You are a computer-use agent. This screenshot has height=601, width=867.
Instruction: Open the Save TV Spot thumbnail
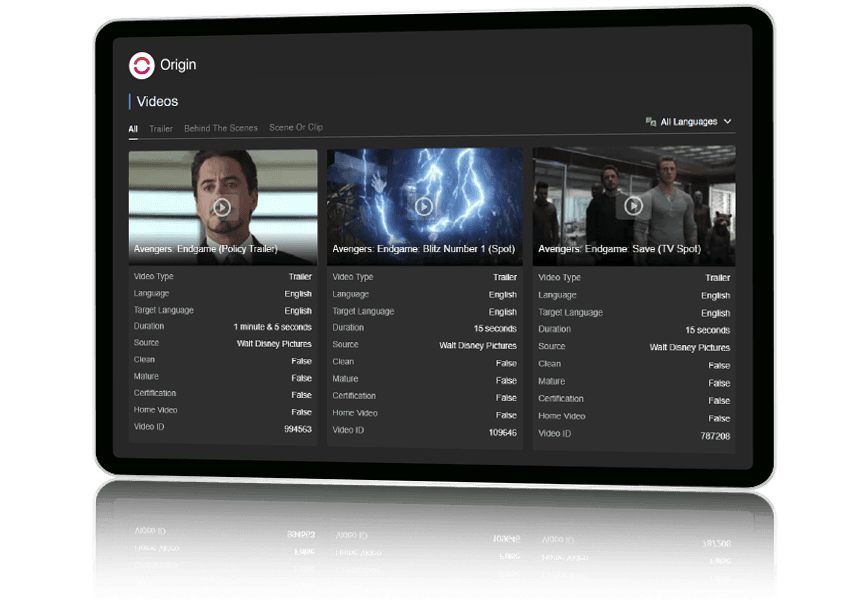pyautogui.click(x=634, y=206)
